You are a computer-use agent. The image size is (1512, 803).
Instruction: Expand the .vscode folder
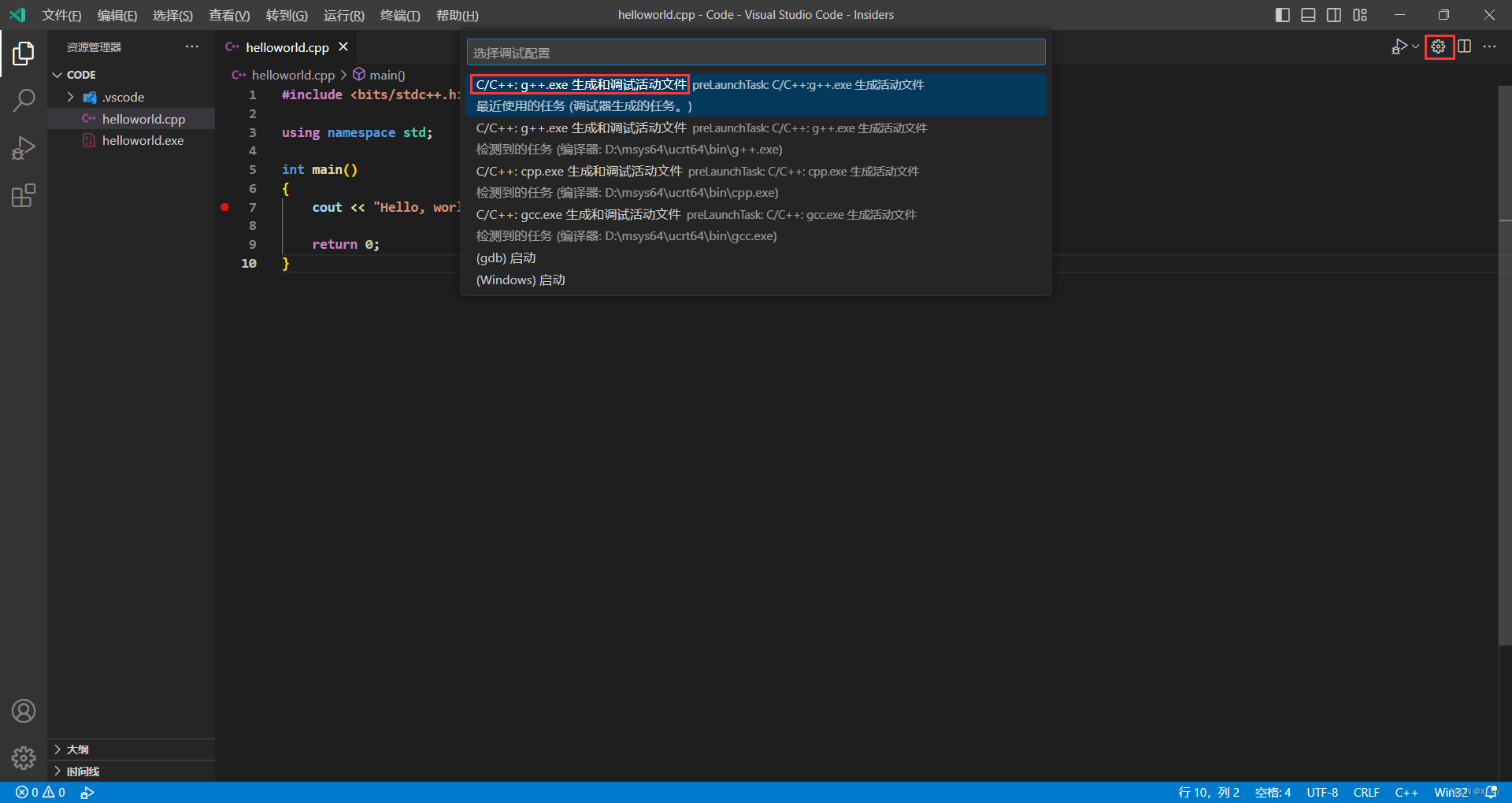click(x=70, y=97)
